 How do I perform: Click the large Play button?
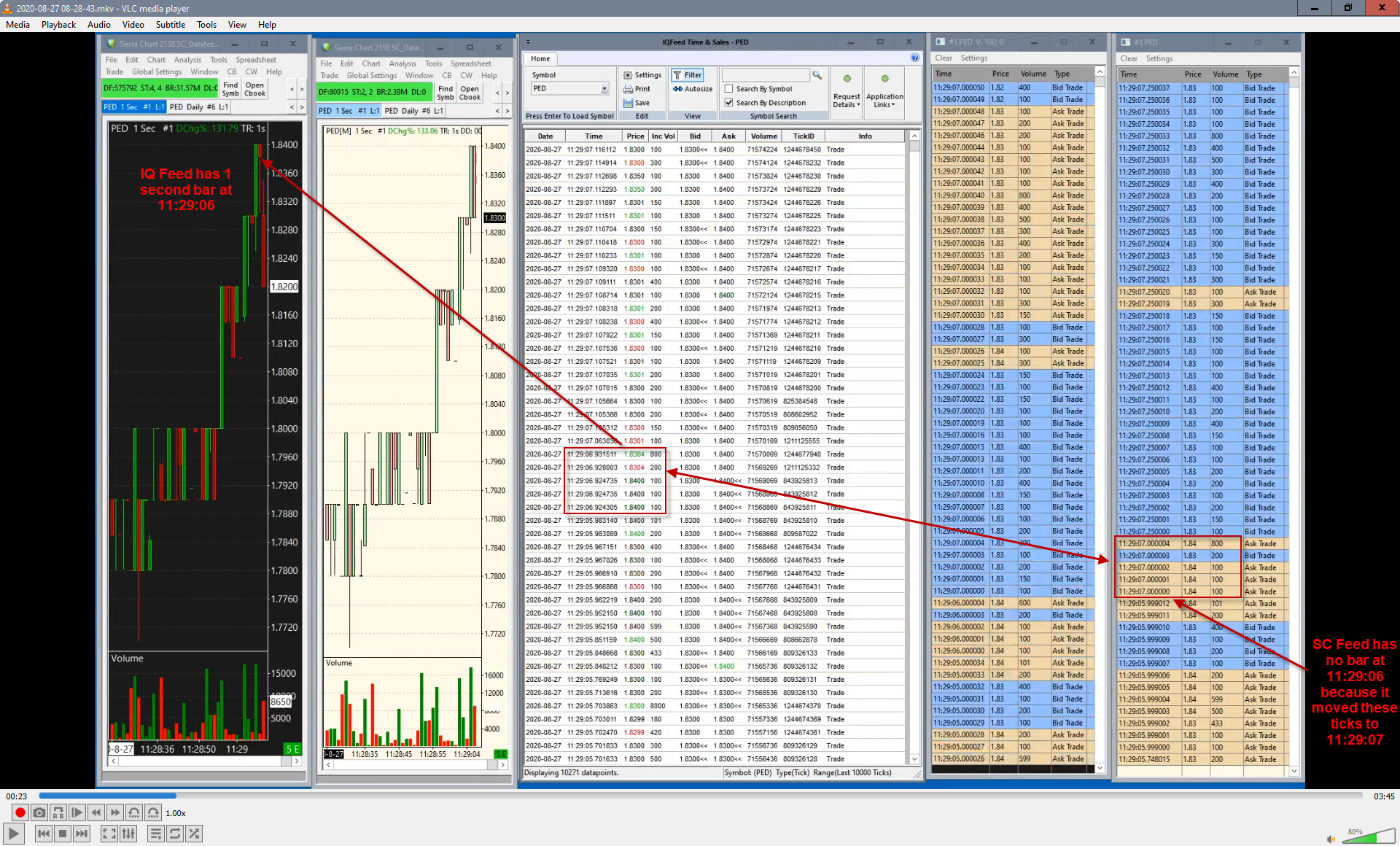(13, 834)
